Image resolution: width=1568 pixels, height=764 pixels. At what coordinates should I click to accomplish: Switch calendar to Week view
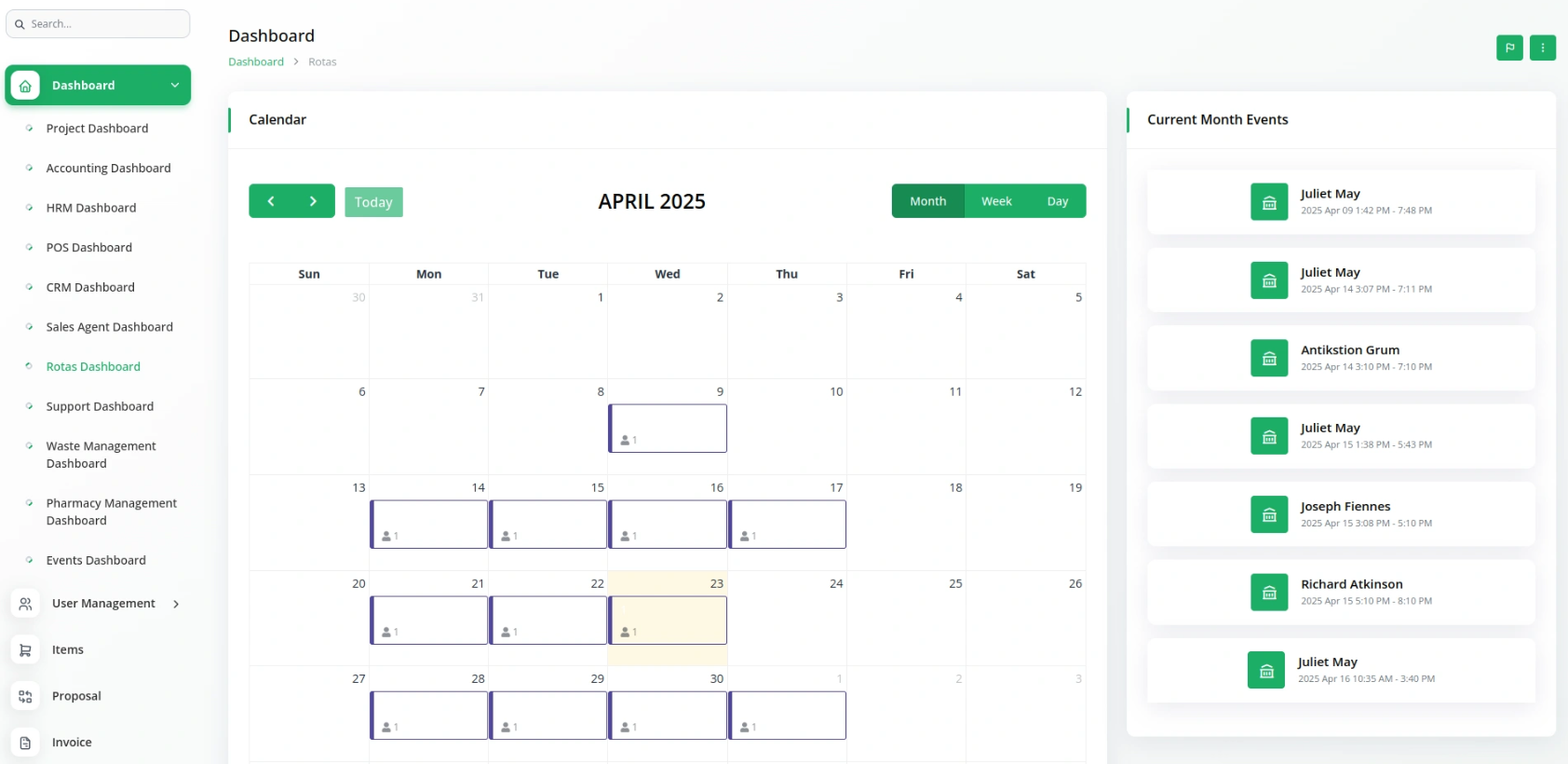(996, 201)
